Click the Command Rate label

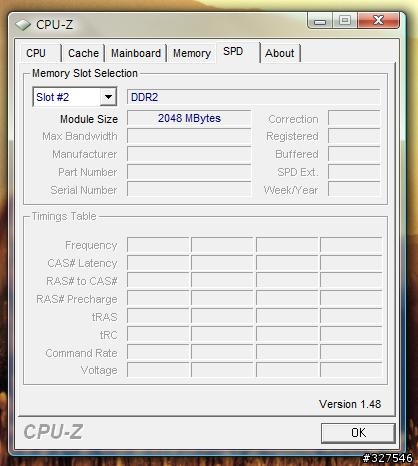81,353
